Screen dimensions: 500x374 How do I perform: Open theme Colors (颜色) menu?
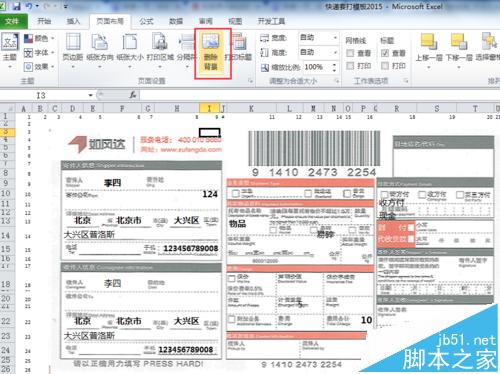pyautogui.click(x=40, y=39)
